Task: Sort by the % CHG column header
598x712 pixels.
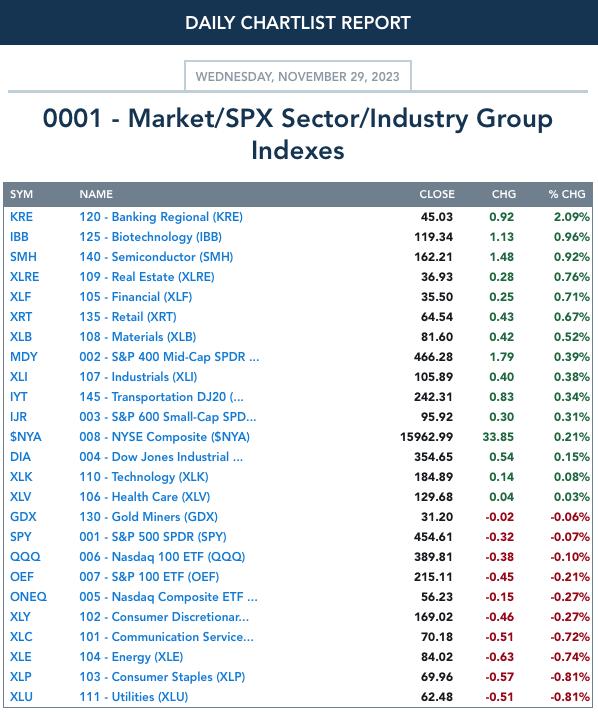Action: point(567,194)
